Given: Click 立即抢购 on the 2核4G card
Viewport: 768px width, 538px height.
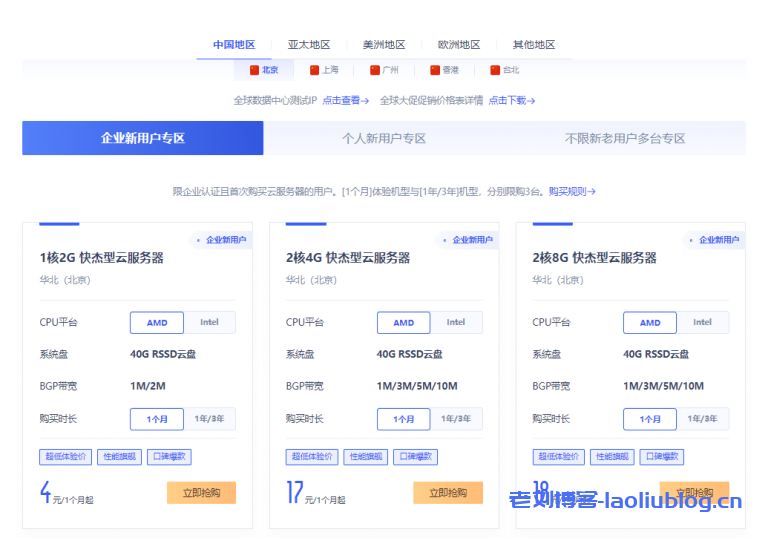Looking at the screenshot, I should (447, 492).
